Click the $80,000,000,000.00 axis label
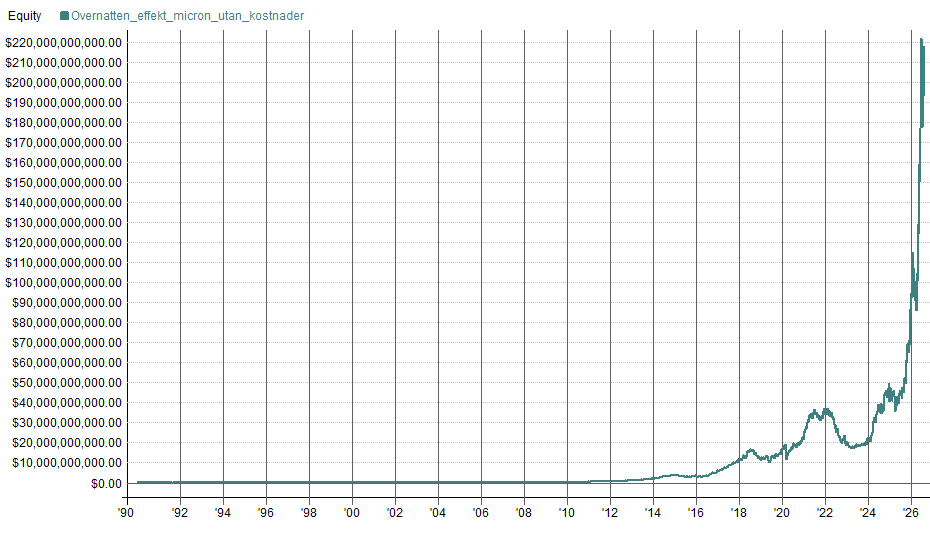The height and width of the screenshot is (535, 930). tap(67, 323)
